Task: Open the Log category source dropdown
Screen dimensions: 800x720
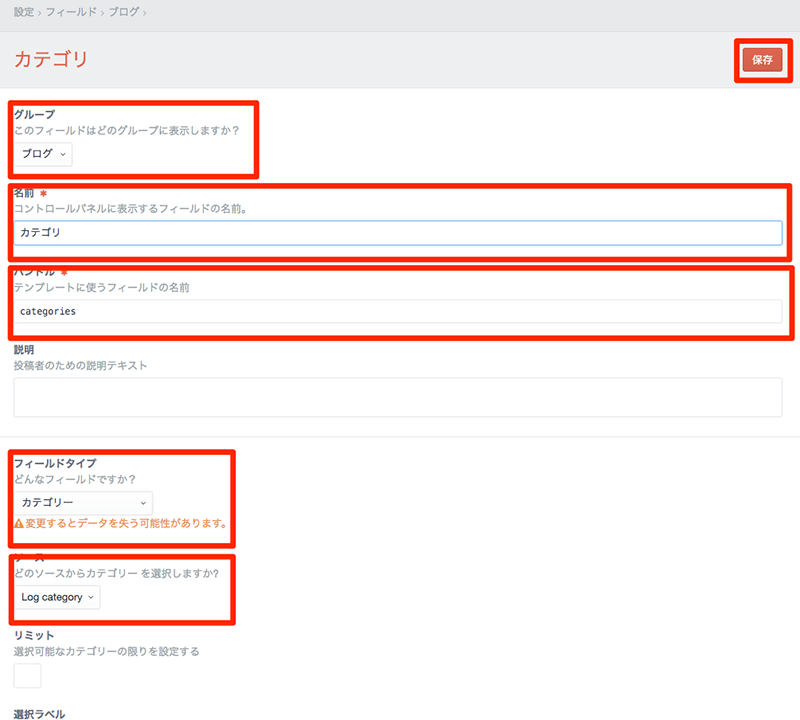Action: tap(58, 597)
